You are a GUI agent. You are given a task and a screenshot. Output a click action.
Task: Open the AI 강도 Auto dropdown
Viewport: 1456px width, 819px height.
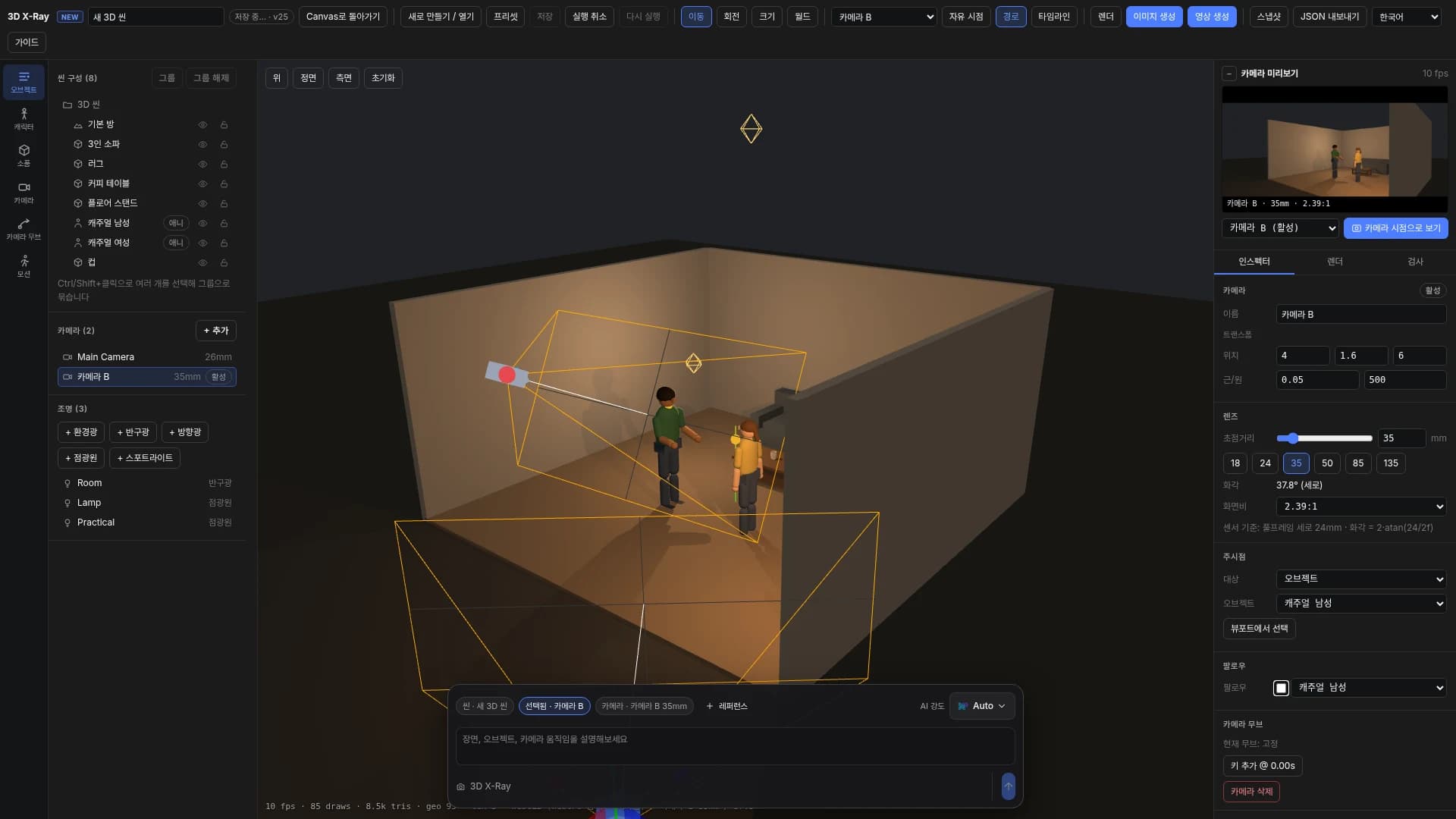pyautogui.click(x=981, y=706)
